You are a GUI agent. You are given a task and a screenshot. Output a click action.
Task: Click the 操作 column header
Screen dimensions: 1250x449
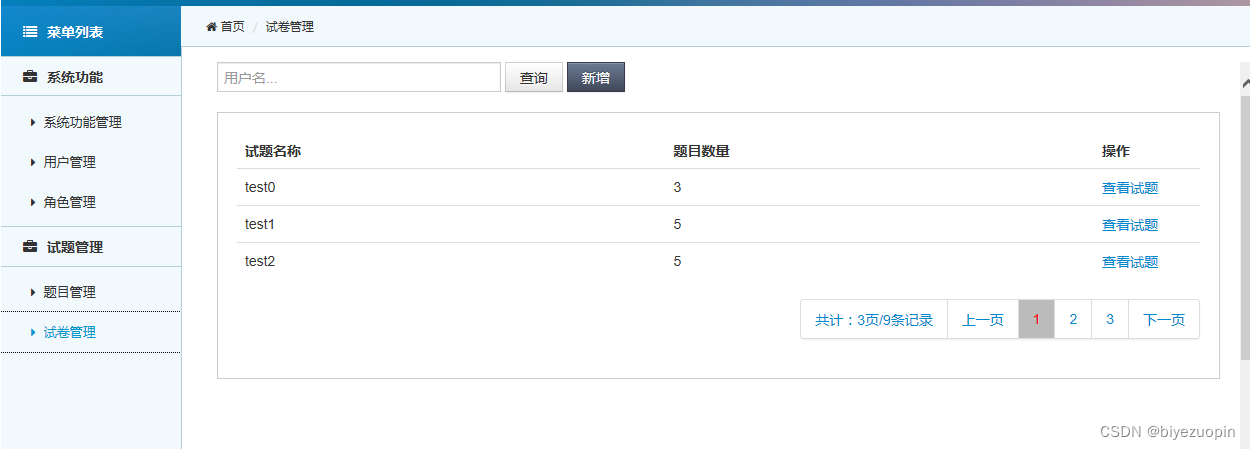coord(1116,151)
